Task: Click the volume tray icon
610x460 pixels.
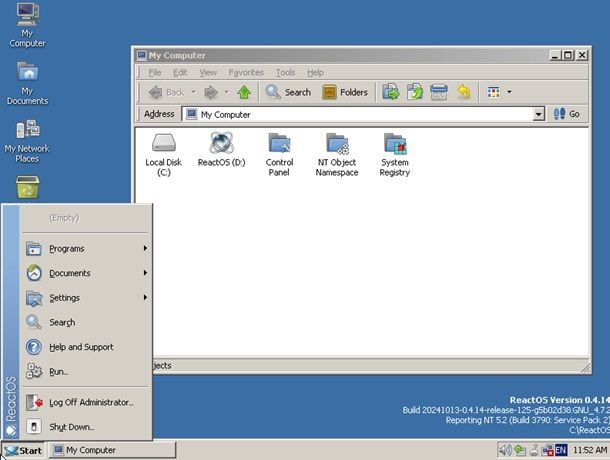Action: [505, 450]
